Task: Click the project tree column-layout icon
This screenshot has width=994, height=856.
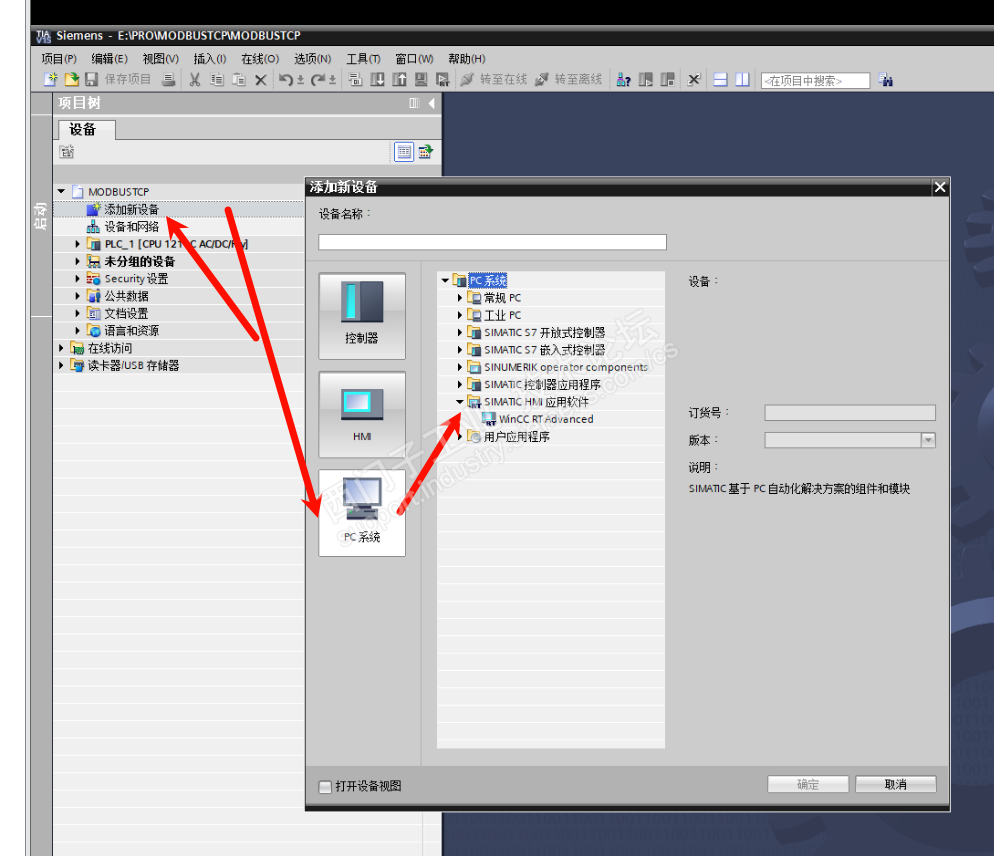Action: 414,103
